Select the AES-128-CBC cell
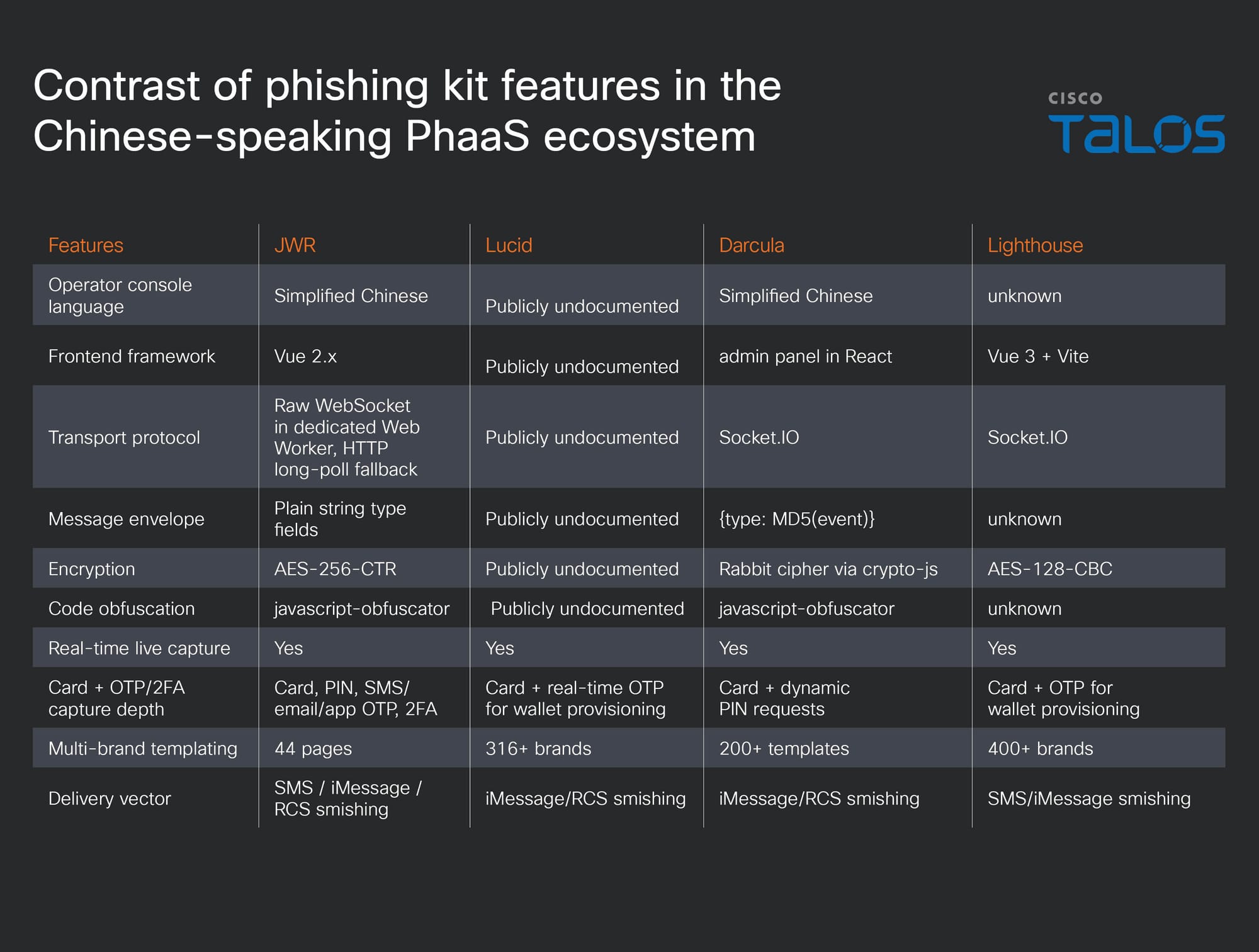The width and height of the screenshot is (1259, 952). coord(1049,569)
